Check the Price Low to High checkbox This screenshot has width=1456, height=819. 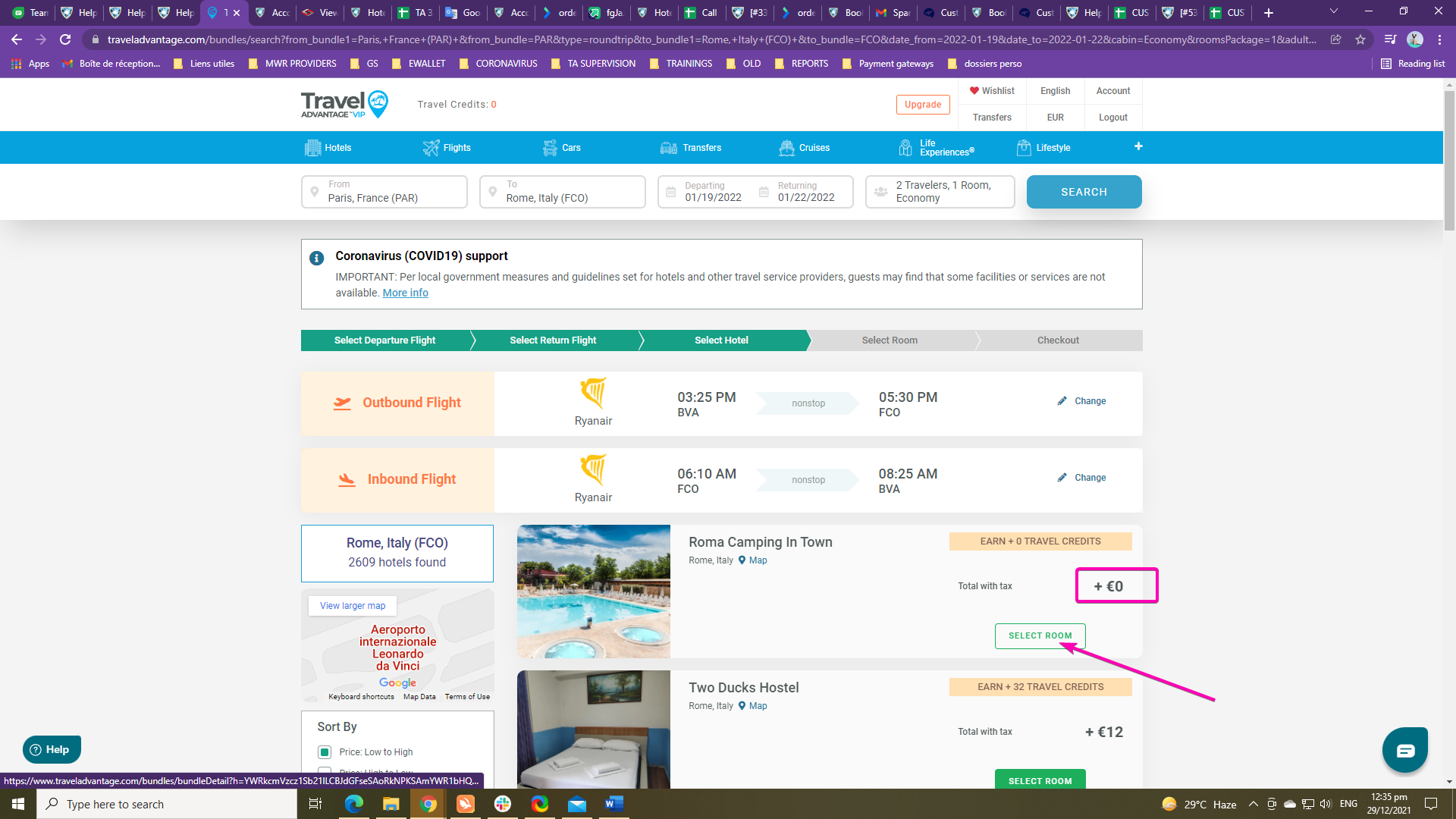pyautogui.click(x=325, y=752)
